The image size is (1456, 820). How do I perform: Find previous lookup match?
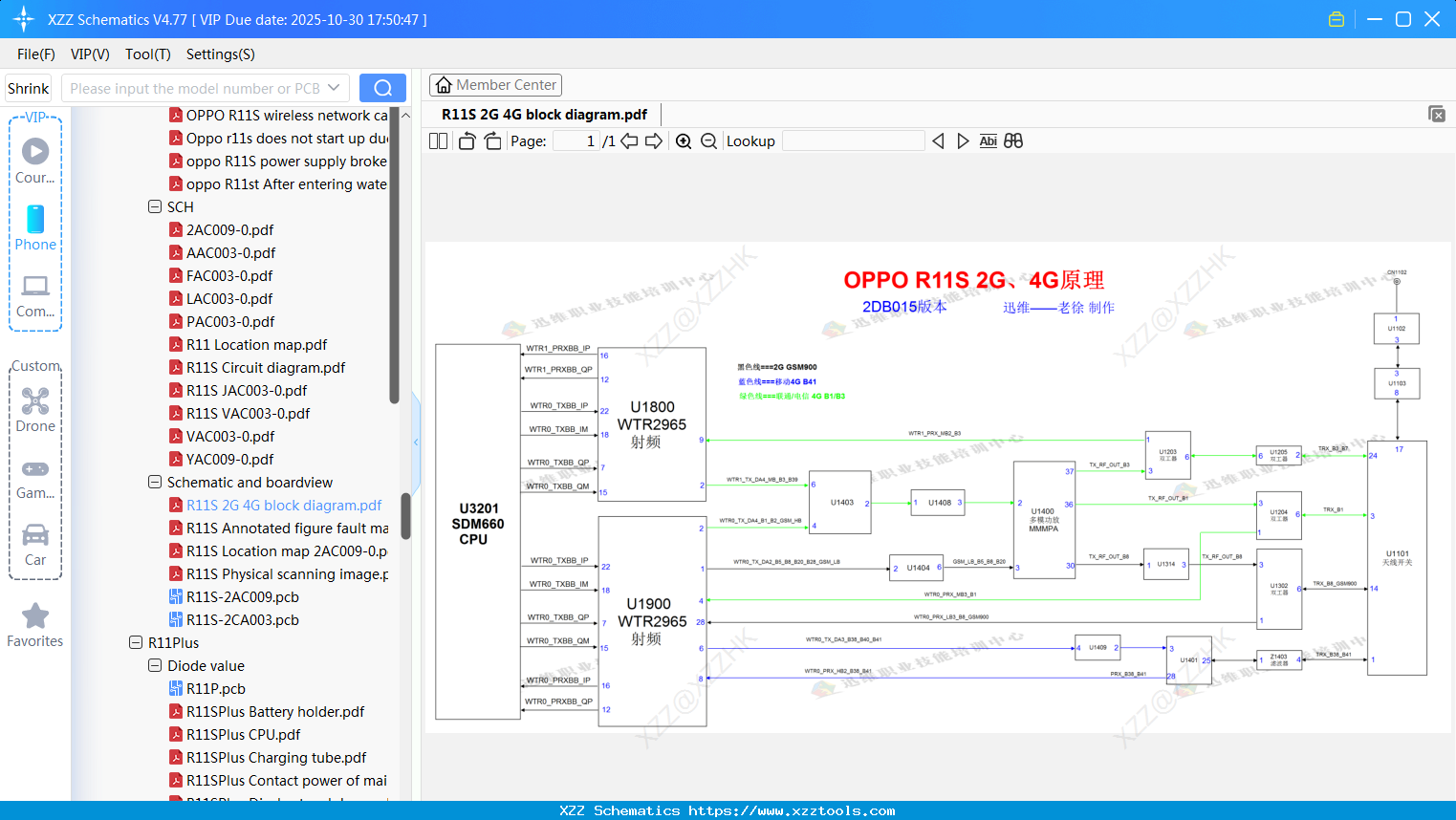[x=938, y=141]
